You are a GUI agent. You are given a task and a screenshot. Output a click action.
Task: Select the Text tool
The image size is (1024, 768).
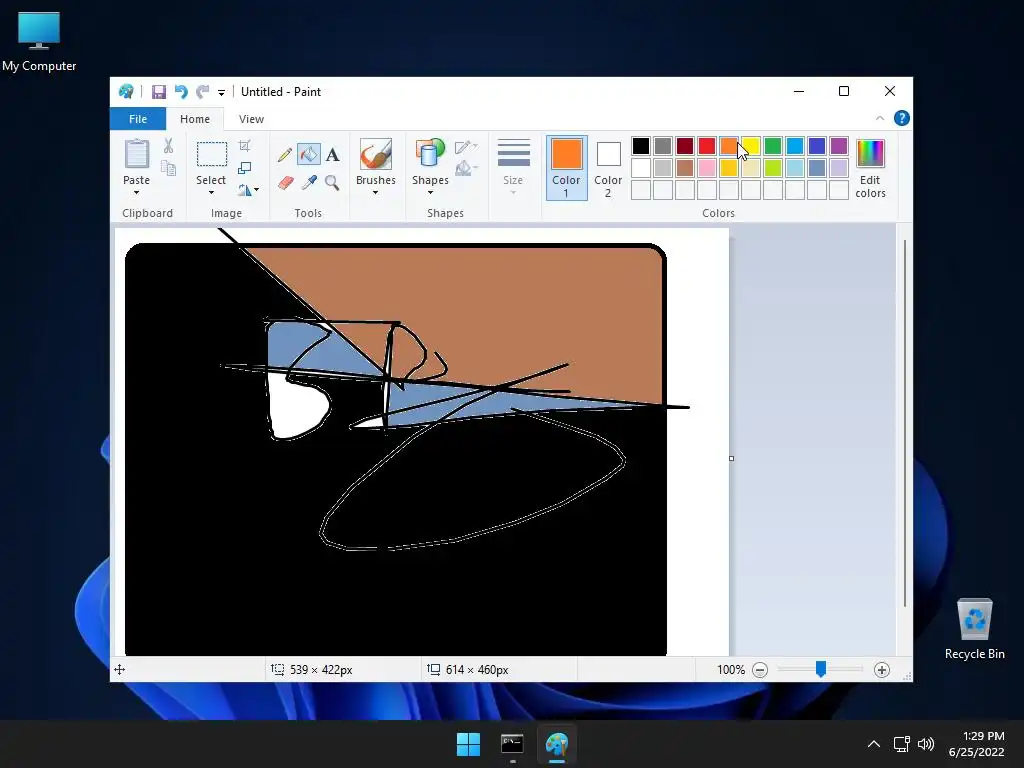[333, 155]
